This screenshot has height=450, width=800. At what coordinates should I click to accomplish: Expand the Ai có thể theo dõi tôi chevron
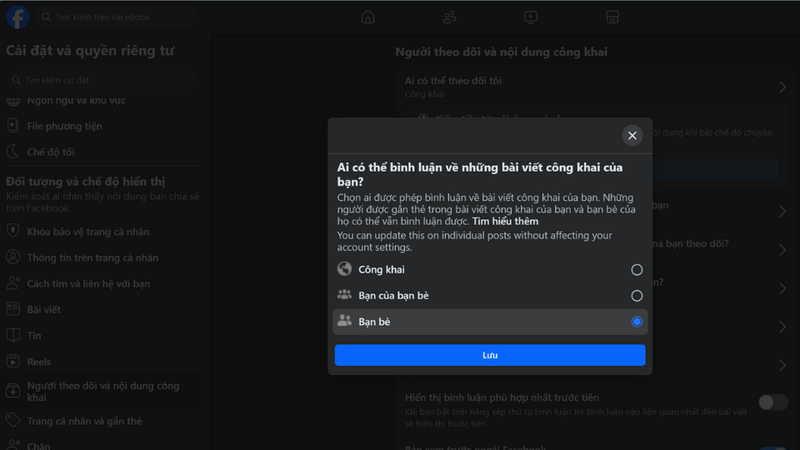point(782,87)
